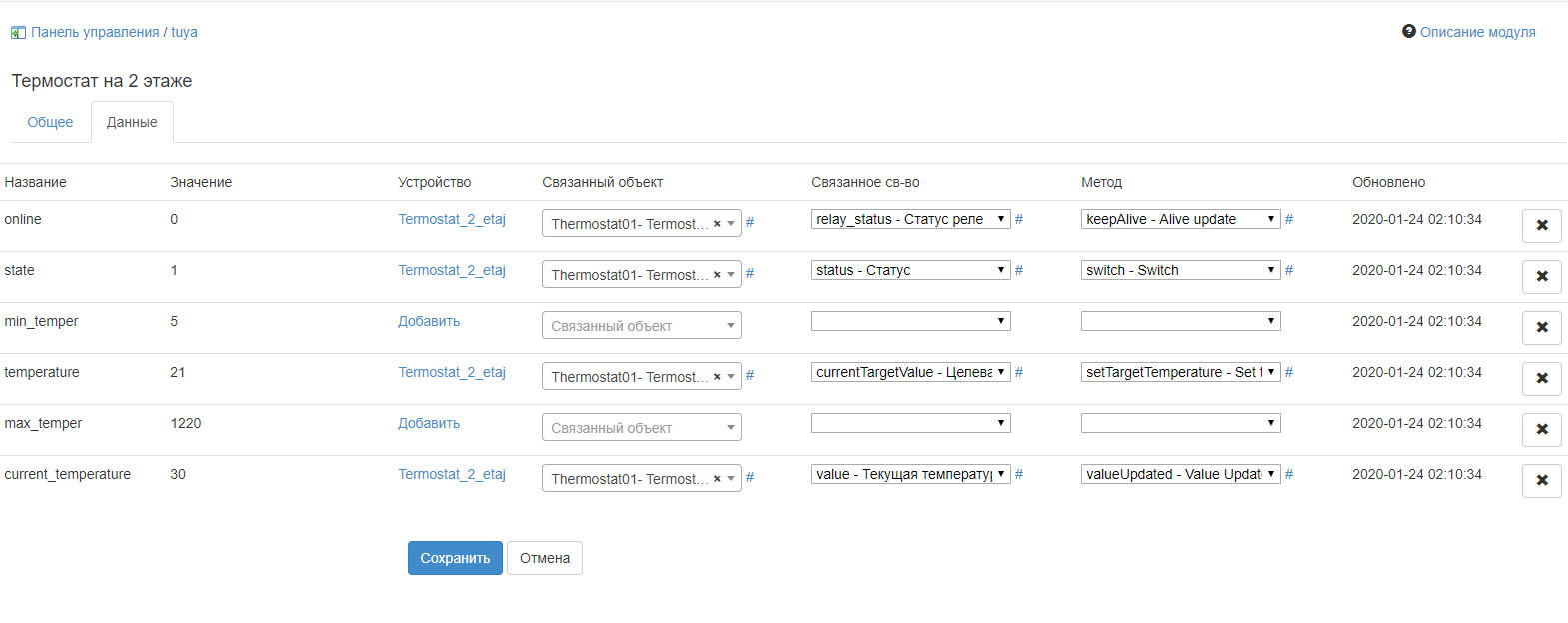Expand setTargetTemperature method dropdown
1568x623 pixels.
tap(1180, 372)
